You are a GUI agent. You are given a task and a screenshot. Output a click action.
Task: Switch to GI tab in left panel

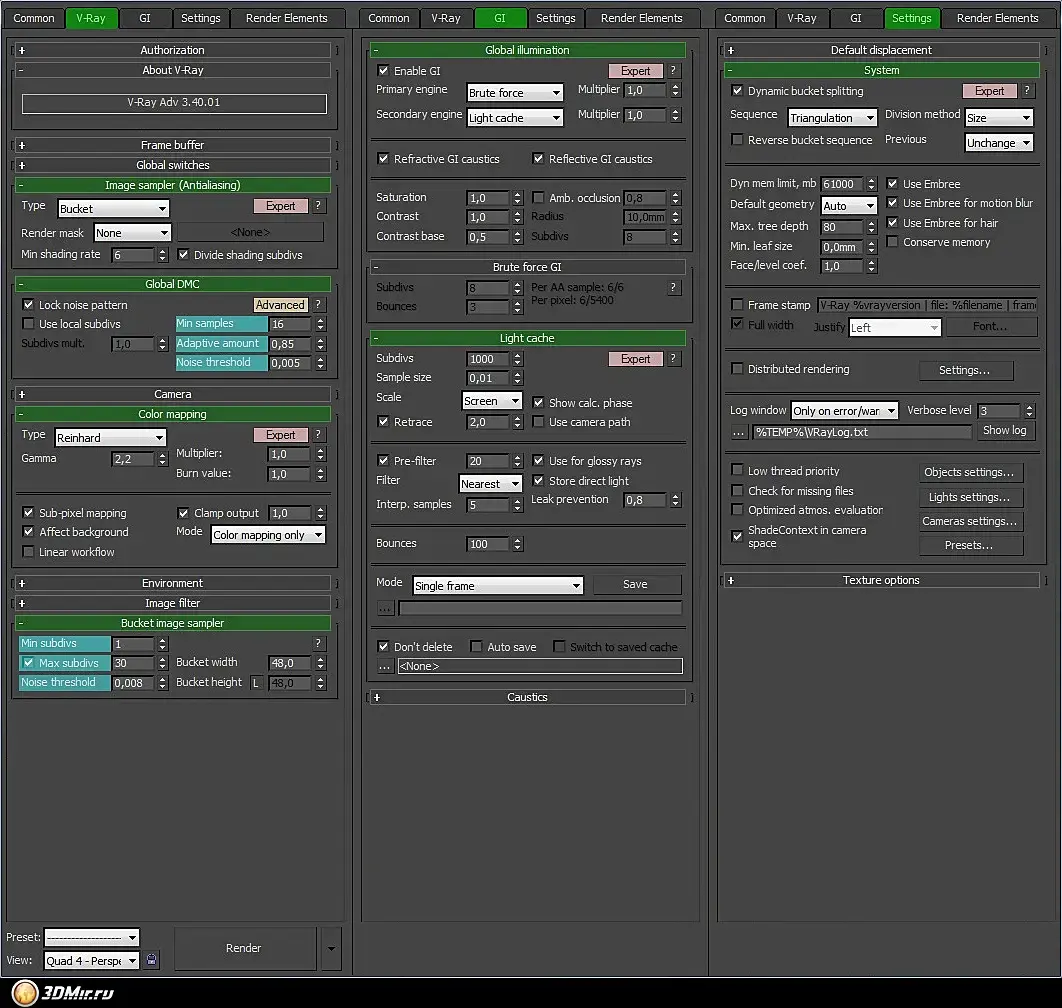(x=145, y=18)
